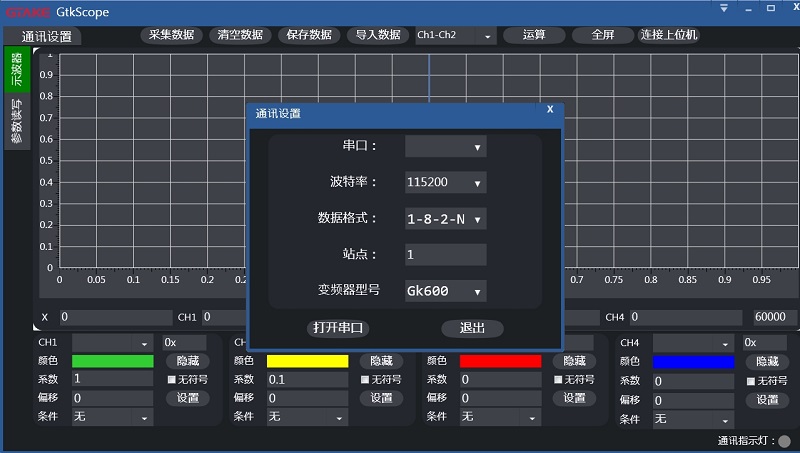Click the 通讯指示灯 indicator light
This screenshot has width=800, height=453.
[785, 441]
